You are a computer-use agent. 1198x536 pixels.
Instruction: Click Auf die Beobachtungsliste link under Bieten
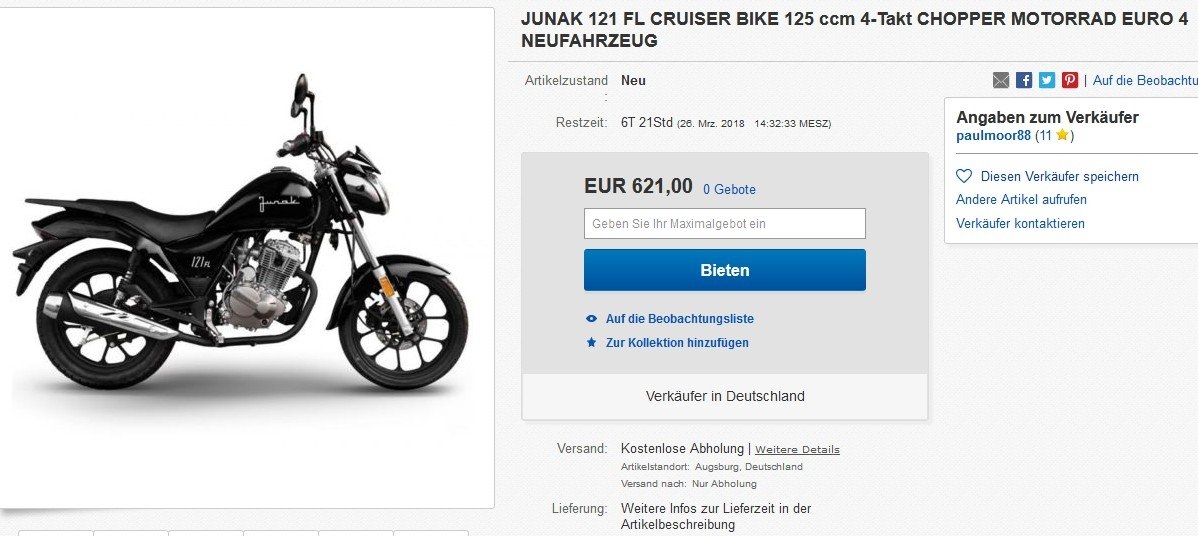tap(679, 319)
